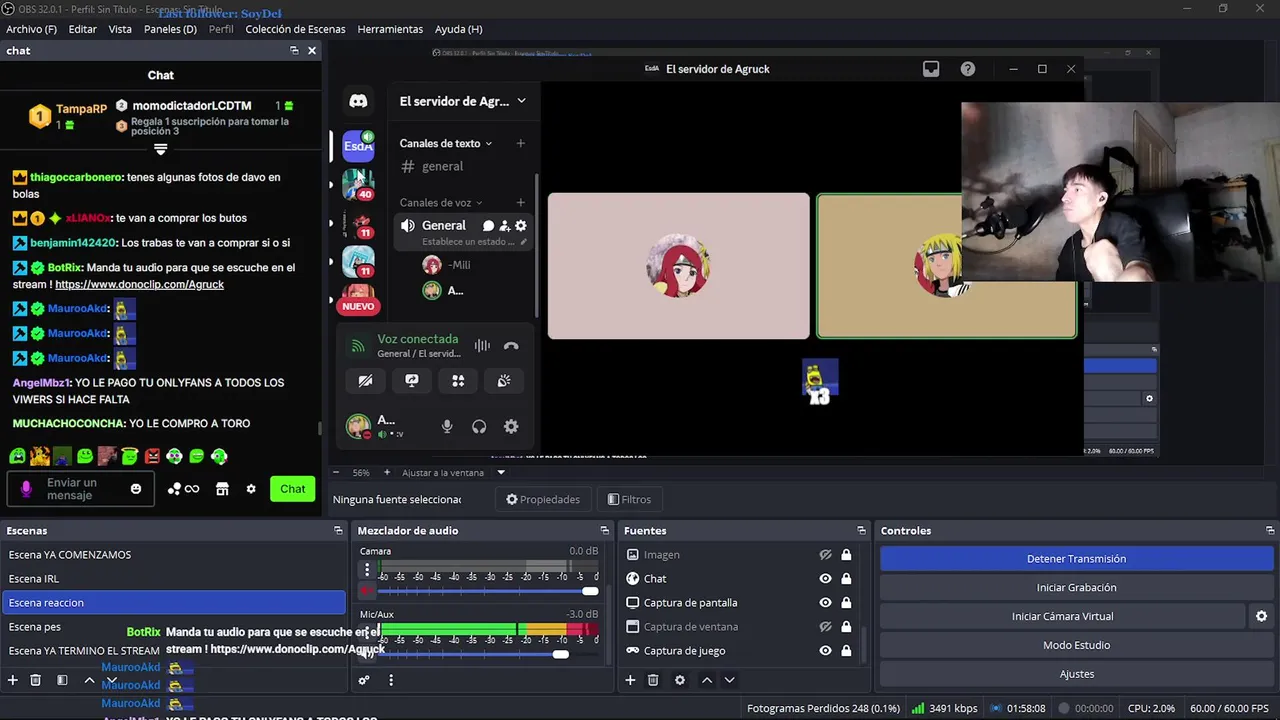This screenshot has width=1280, height=720.
Task: Click Iniciar Grabación button
Action: [x=1076, y=588]
